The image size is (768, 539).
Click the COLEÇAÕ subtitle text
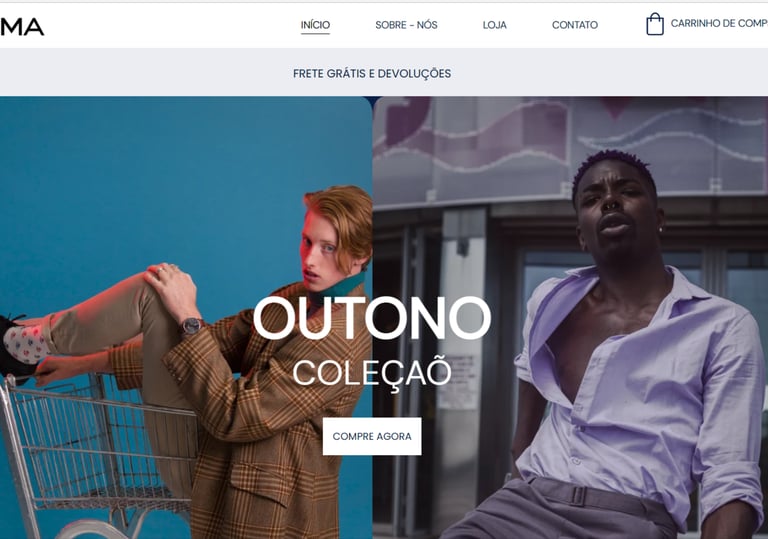(x=372, y=373)
